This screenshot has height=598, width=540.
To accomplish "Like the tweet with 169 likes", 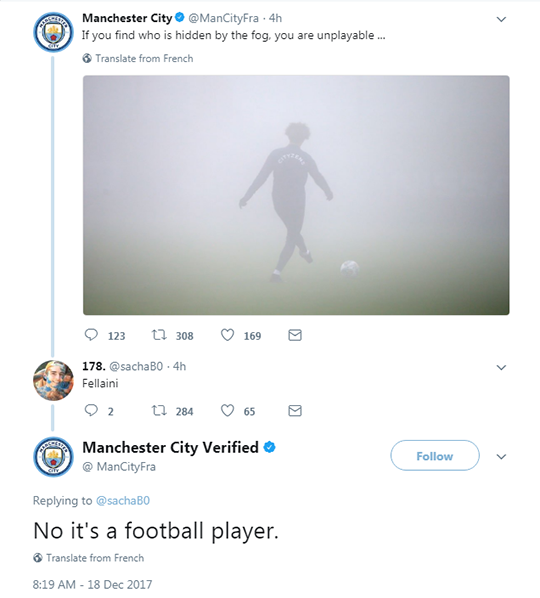I will [227, 335].
